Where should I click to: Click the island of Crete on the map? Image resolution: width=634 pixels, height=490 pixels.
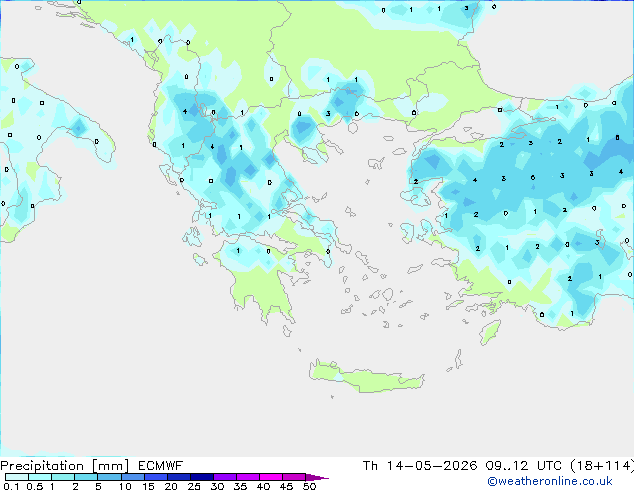tap(367, 376)
